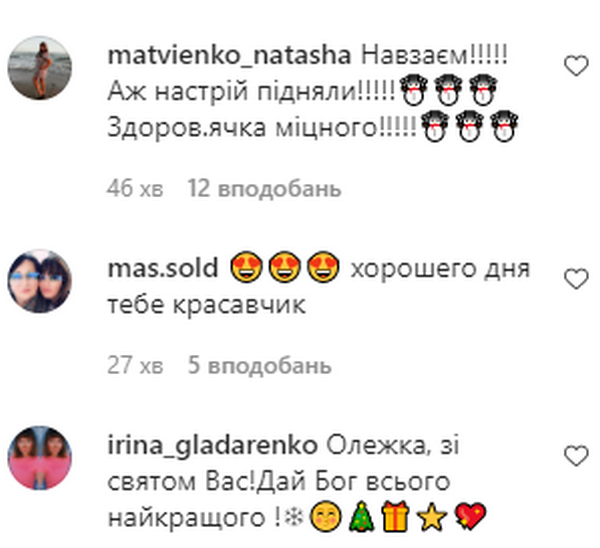Image resolution: width=600 pixels, height=548 pixels.
Task: Click the gift box emoji
Action: click(x=395, y=517)
